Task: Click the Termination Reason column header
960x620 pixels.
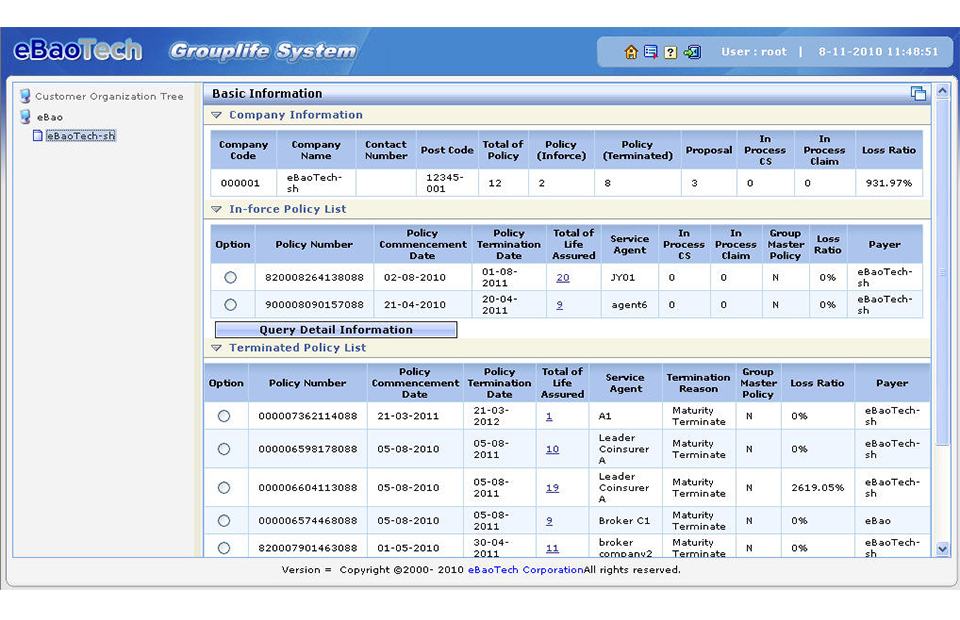Action: coord(699,383)
